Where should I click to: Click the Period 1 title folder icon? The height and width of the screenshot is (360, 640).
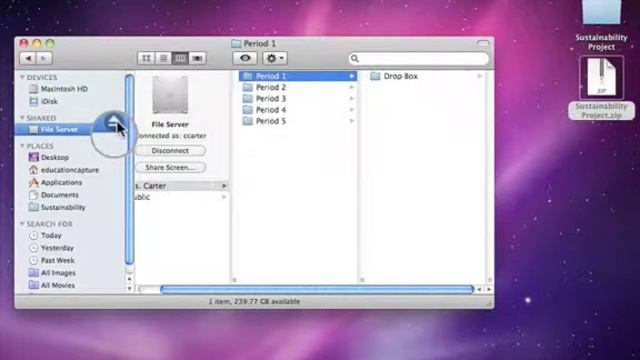[236, 43]
